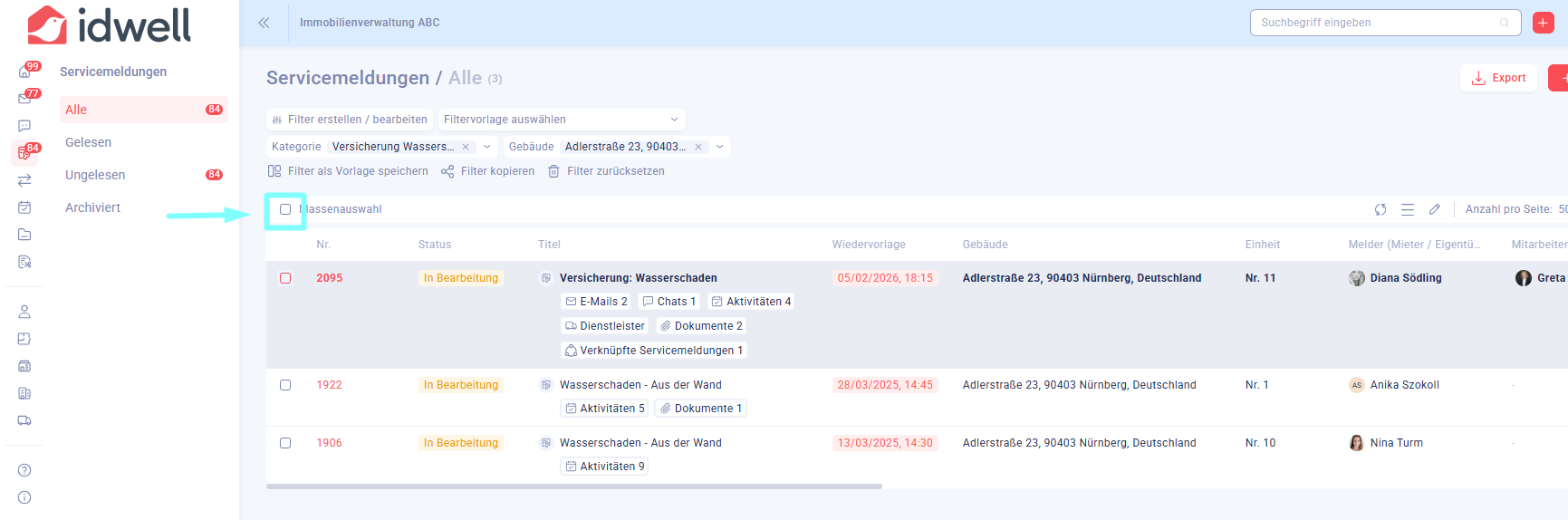This screenshot has height=520, width=1568.
Task: Expand the Gebäude filter dropdown arrow
Action: (720, 147)
